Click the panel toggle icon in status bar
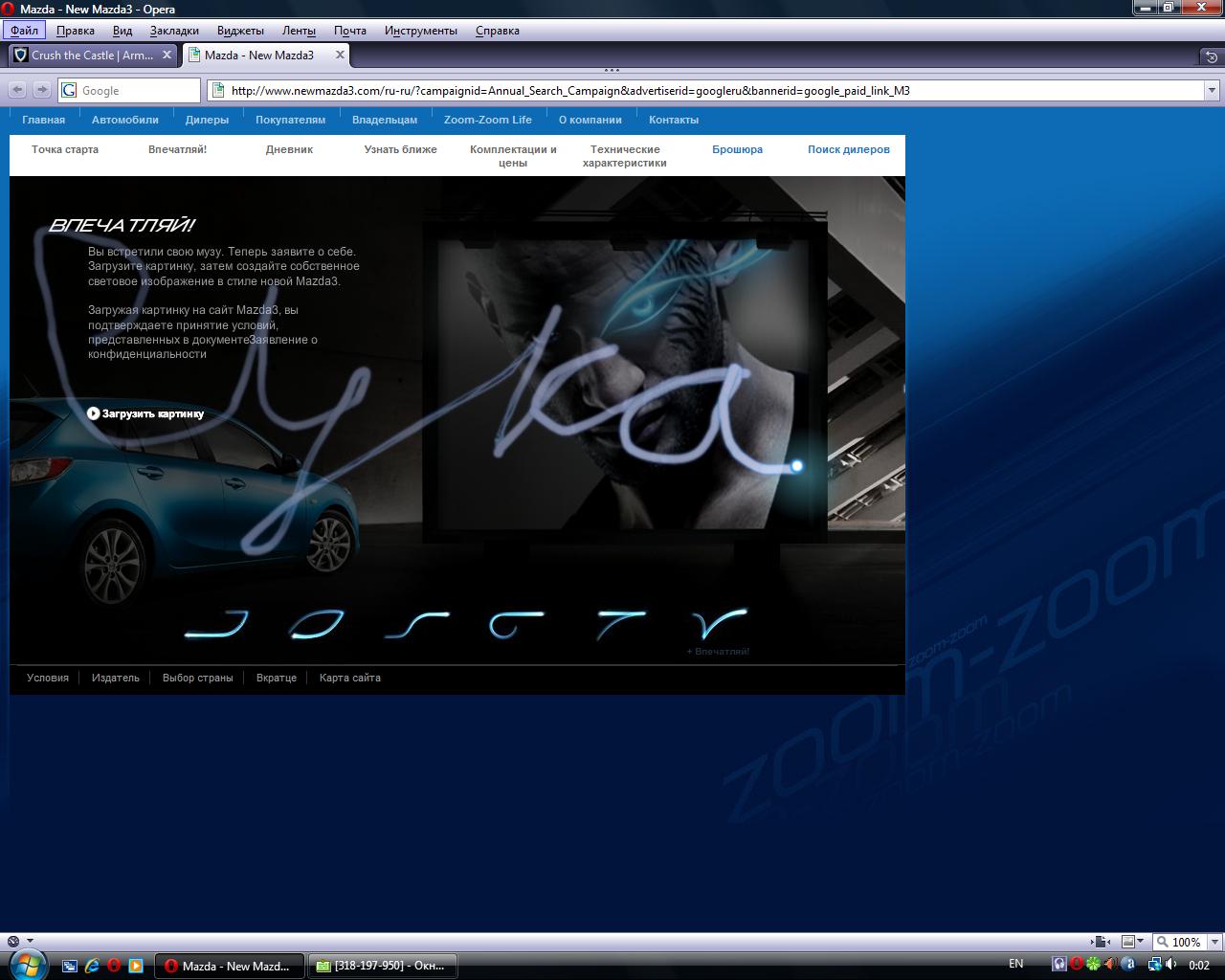The image size is (1225, 980). [x=12, y=942]
